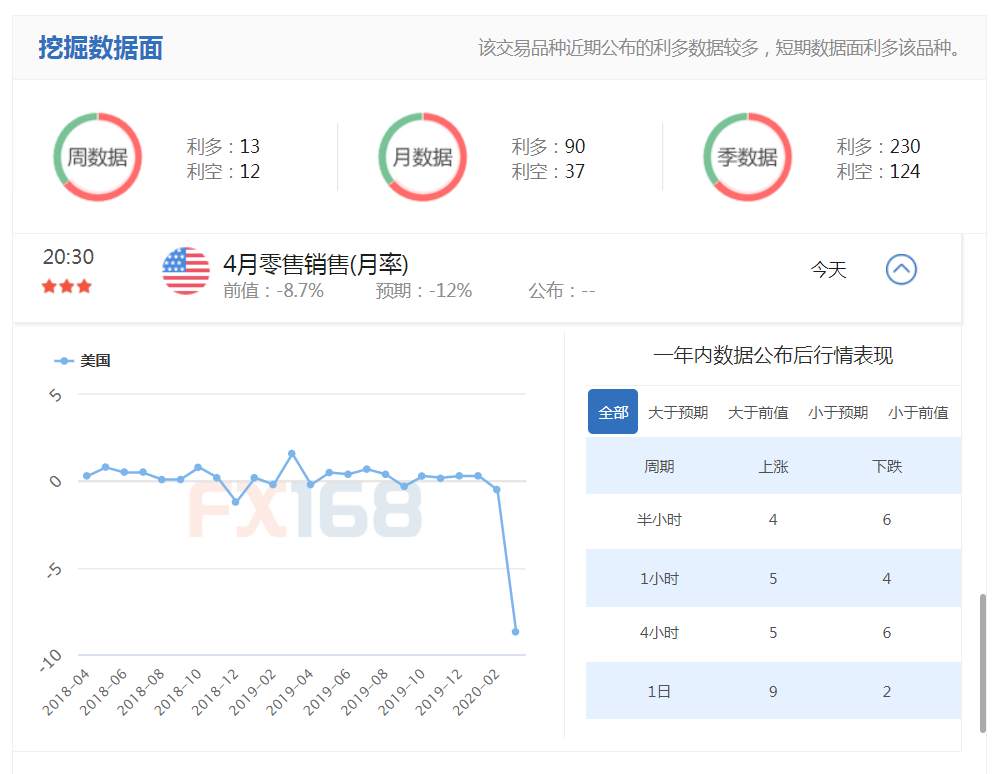Image resolution: width=1002 pixels, height=774 pixels.
Task: Click the 半小时 row label
Action: (659, 520)
